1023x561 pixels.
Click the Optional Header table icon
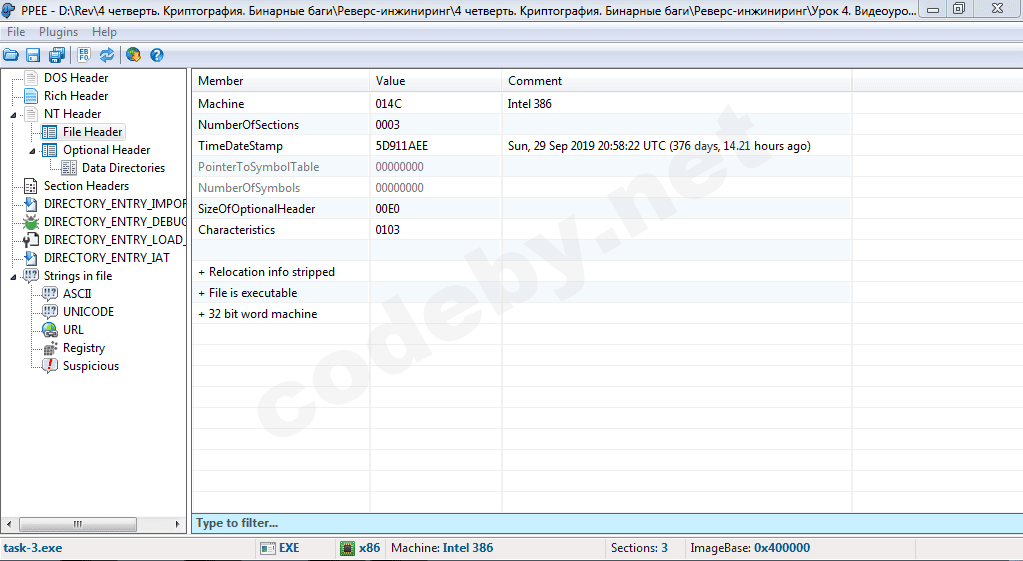[x=50, y=150]
